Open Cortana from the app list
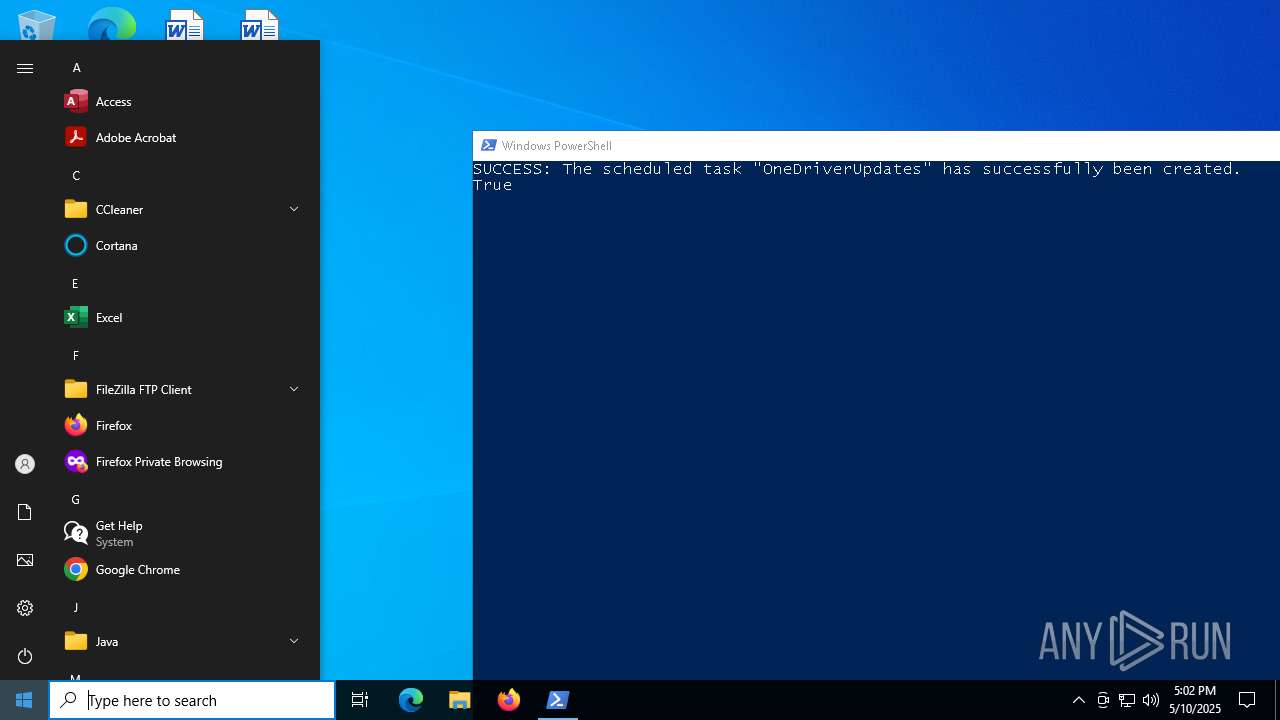The image size is (1280, 720). [184, 245]
